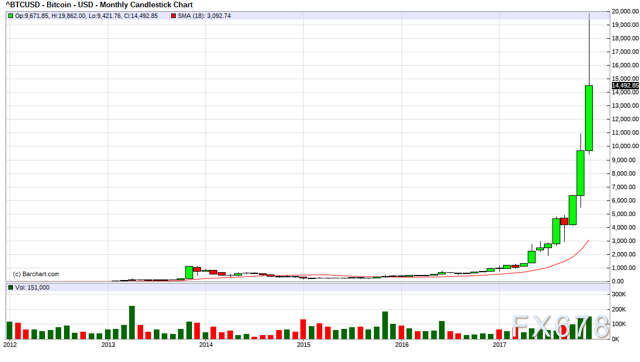Click the black 14,492.85 current price label
640x362 pixels.
[x=625, y=85]
